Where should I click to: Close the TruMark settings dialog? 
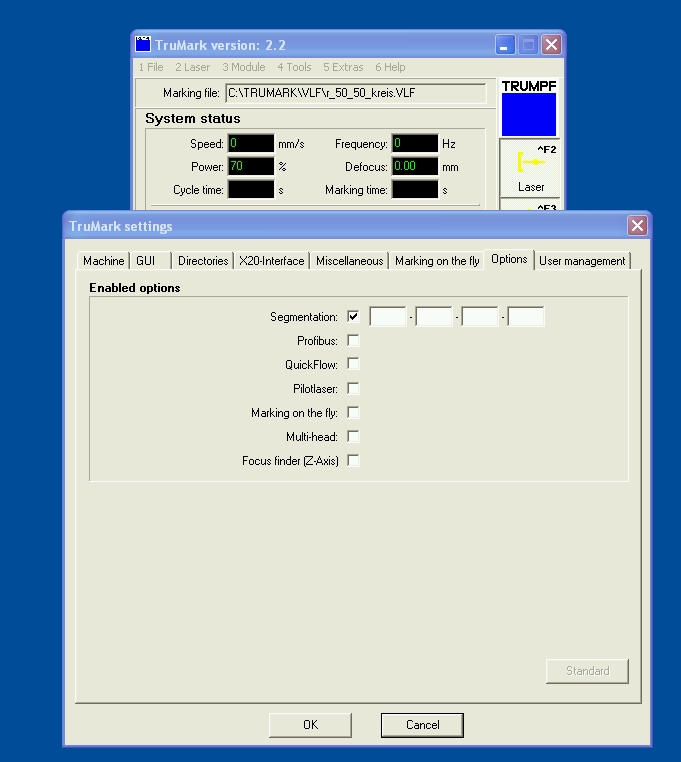coord(637,225)
